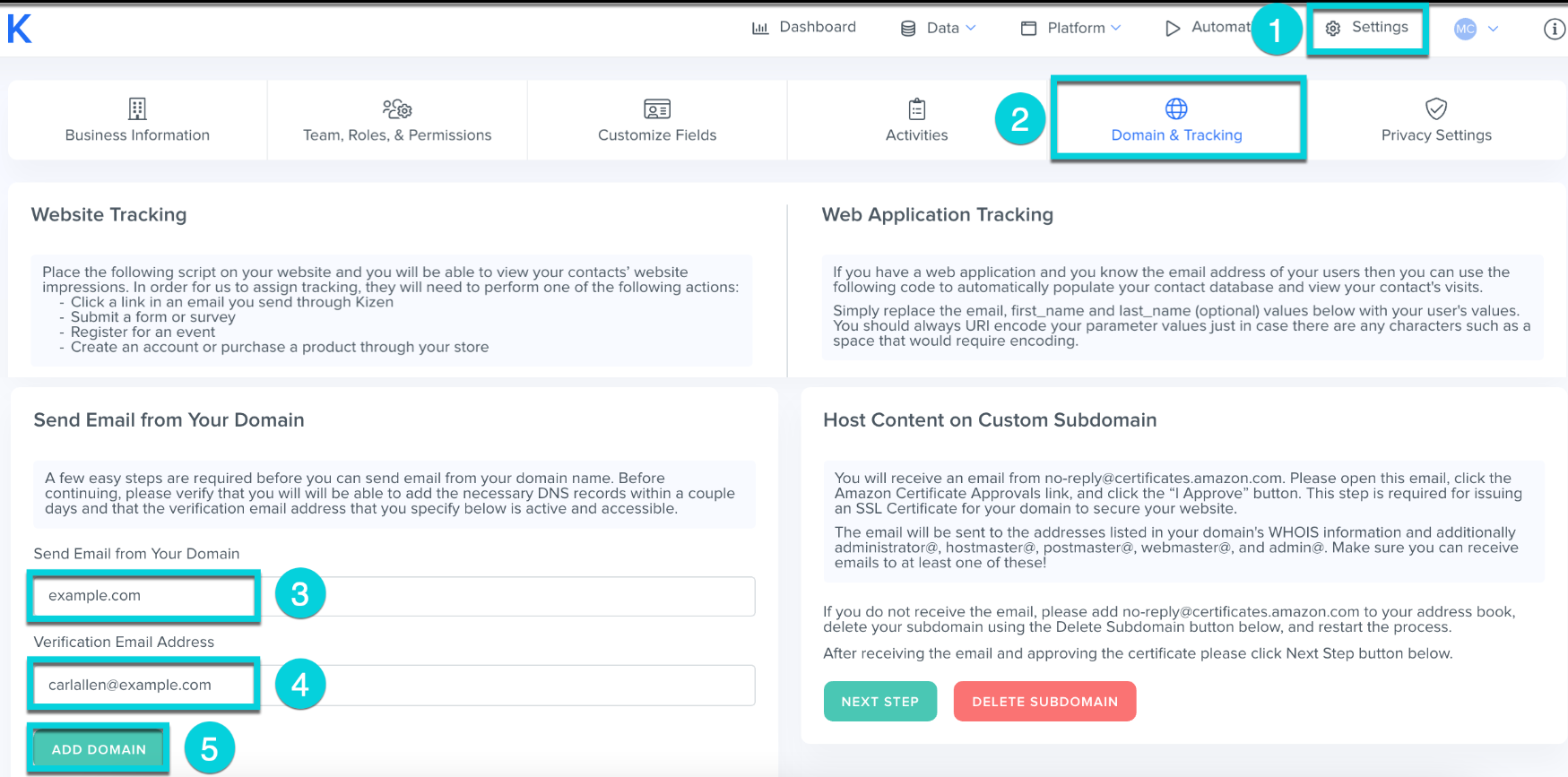The image size is (1568, 777).
Task: Open the user account dropdown chevron
Action: click(1494, 29)
